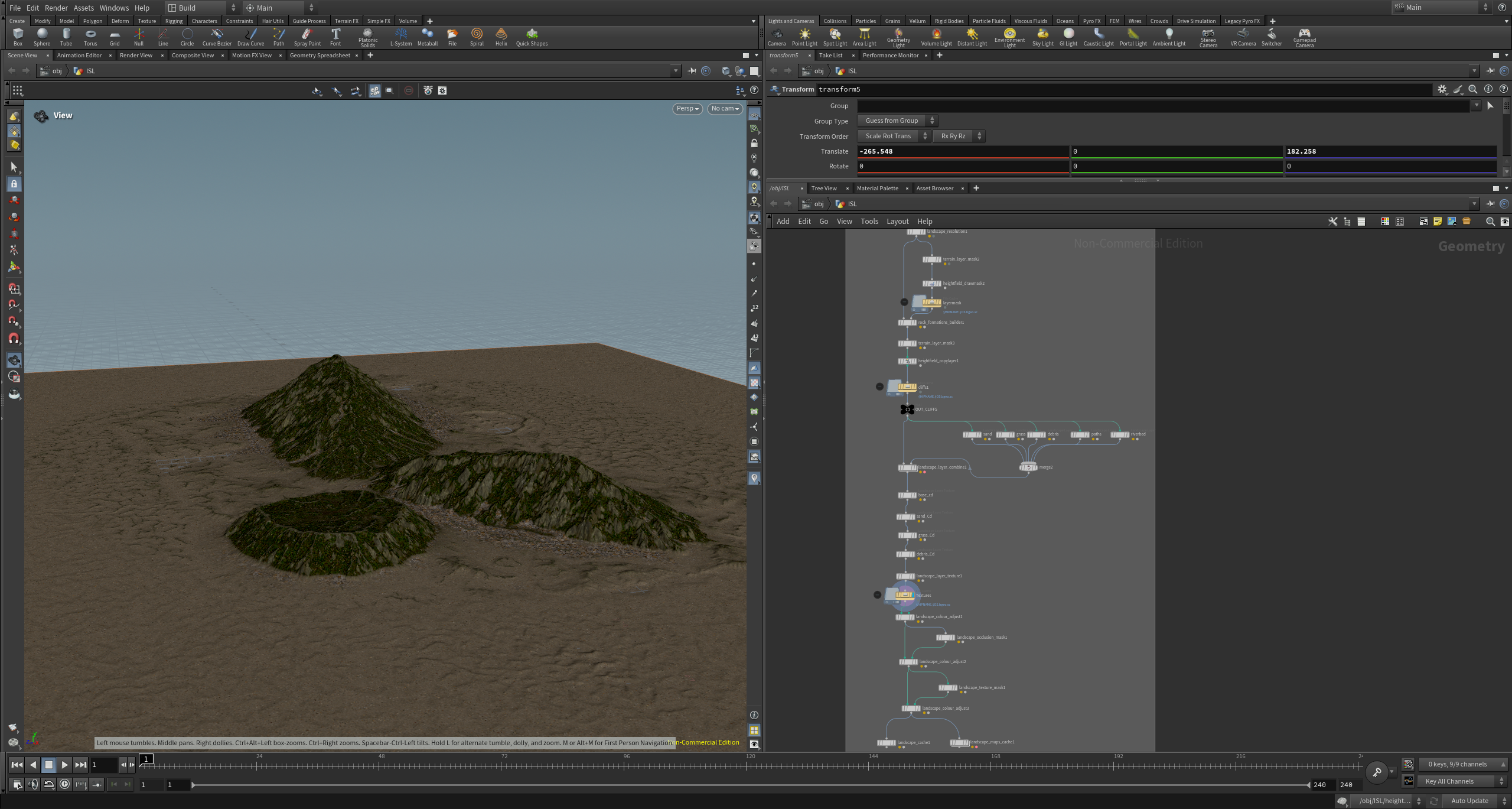This screenshot has width=1512, height=809.
Task: Add a Portal Light
Action: 1133,37
